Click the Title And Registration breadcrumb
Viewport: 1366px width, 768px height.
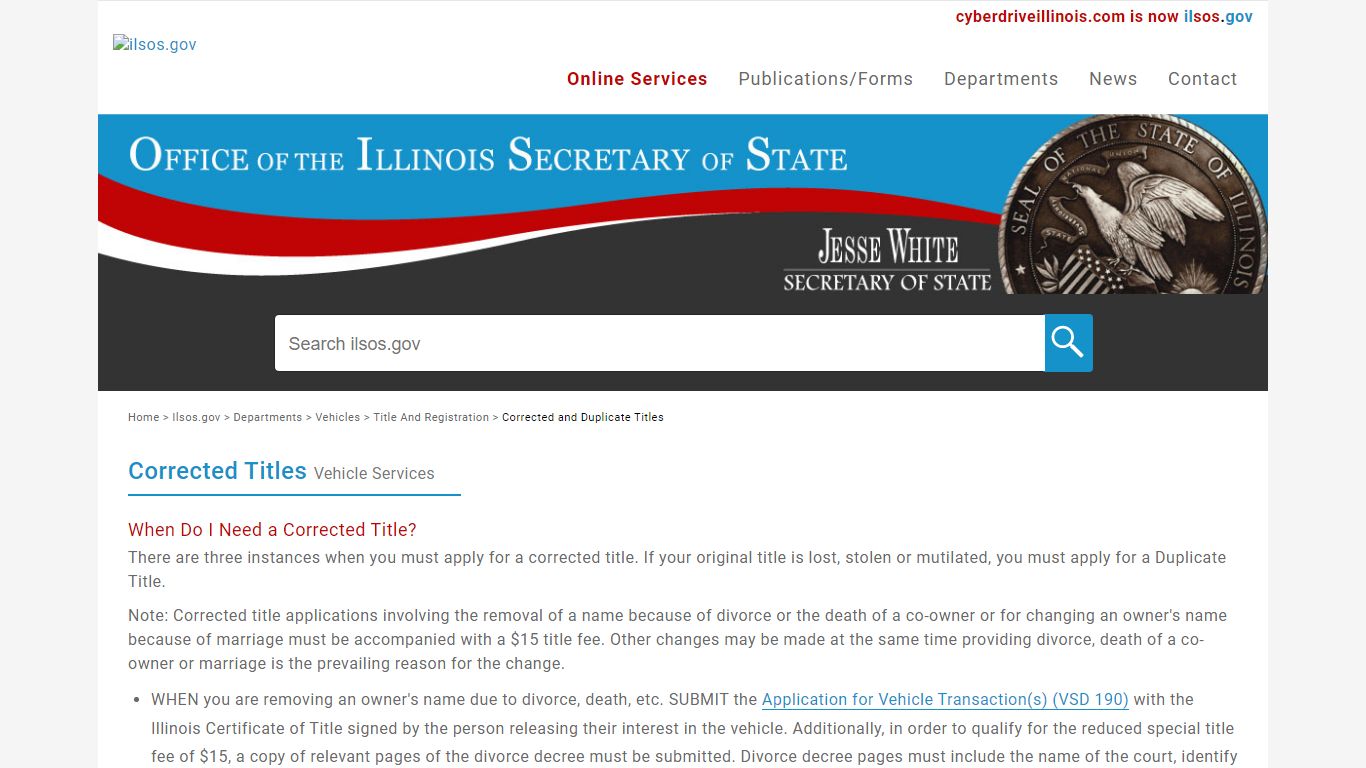(x=431, y=417)
